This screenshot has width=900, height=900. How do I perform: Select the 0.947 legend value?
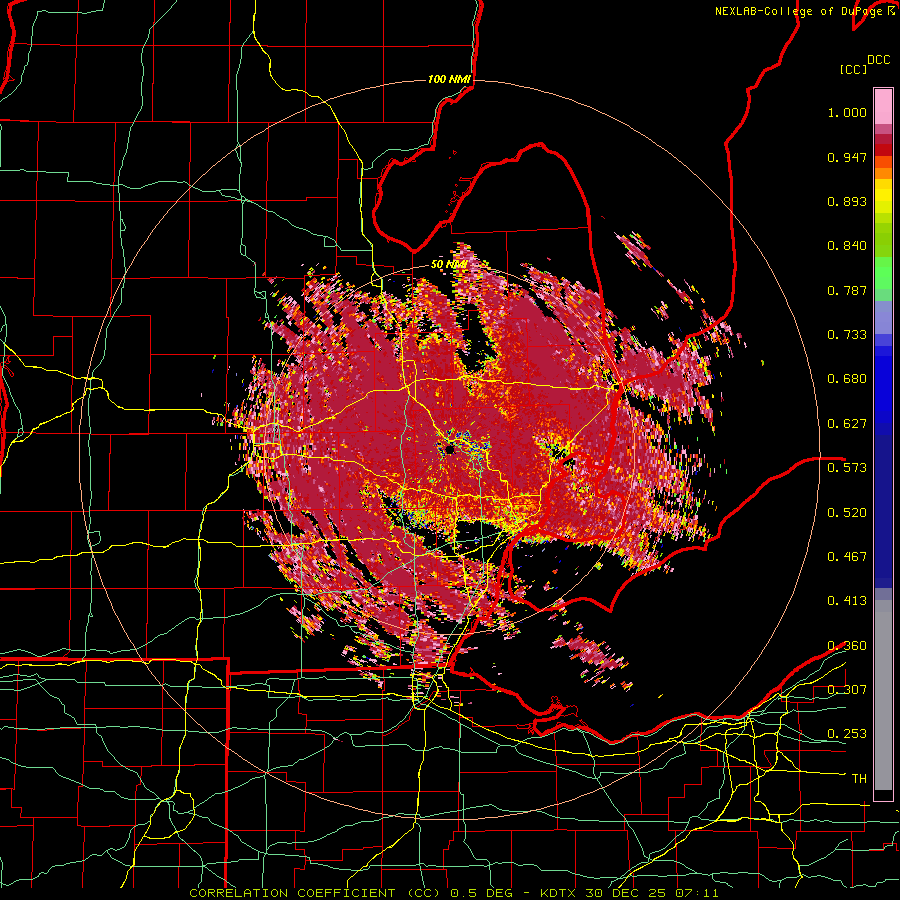(847, 157)
